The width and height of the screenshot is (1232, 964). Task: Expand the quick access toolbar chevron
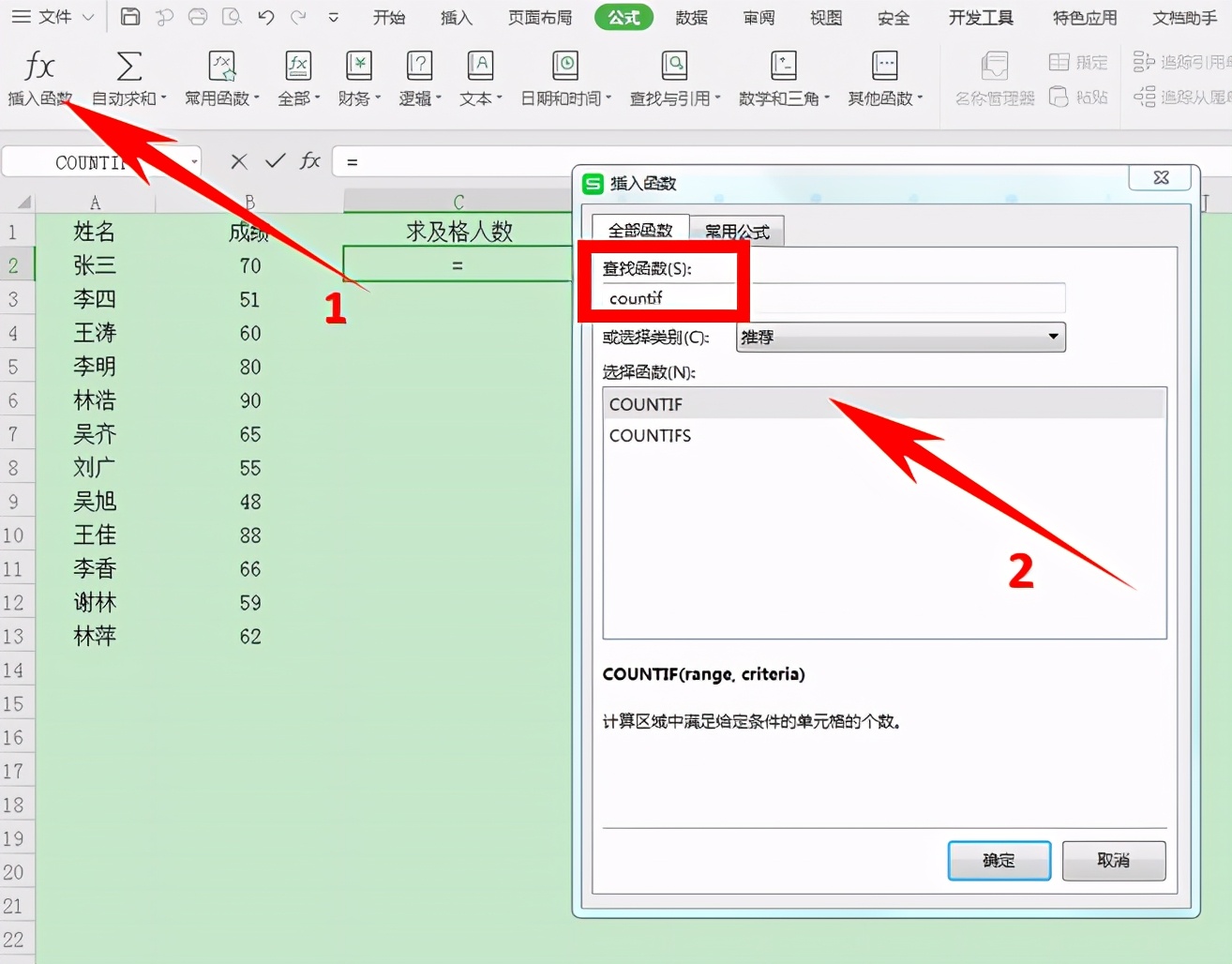pos(333,17)
